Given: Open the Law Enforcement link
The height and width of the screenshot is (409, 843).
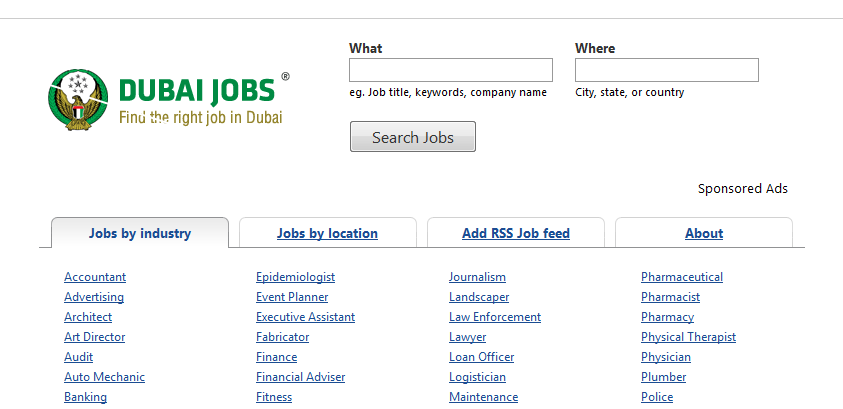Looking at the screenshot, I should coord(495,317).
